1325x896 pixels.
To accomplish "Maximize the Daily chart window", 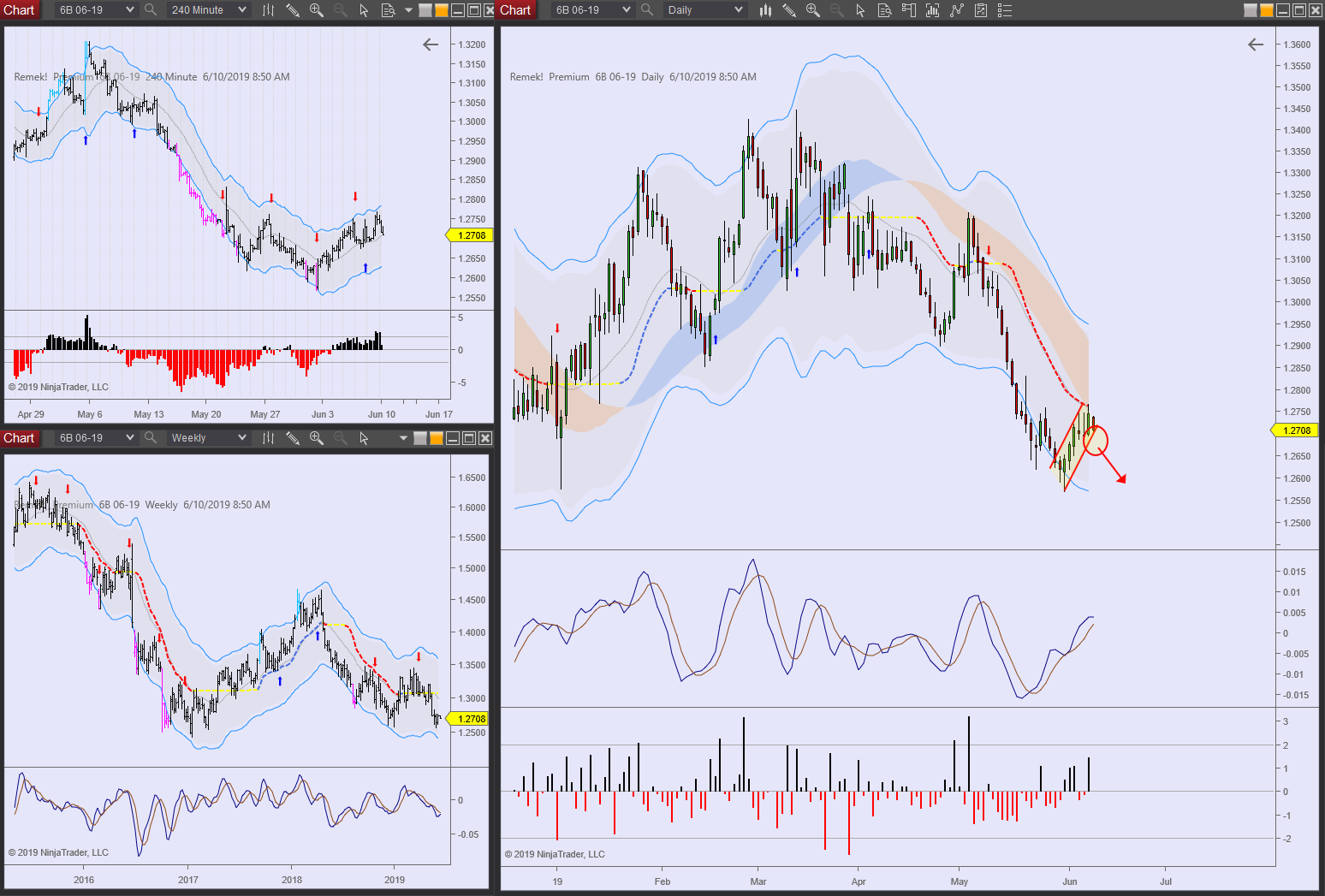I will 1299,10.
